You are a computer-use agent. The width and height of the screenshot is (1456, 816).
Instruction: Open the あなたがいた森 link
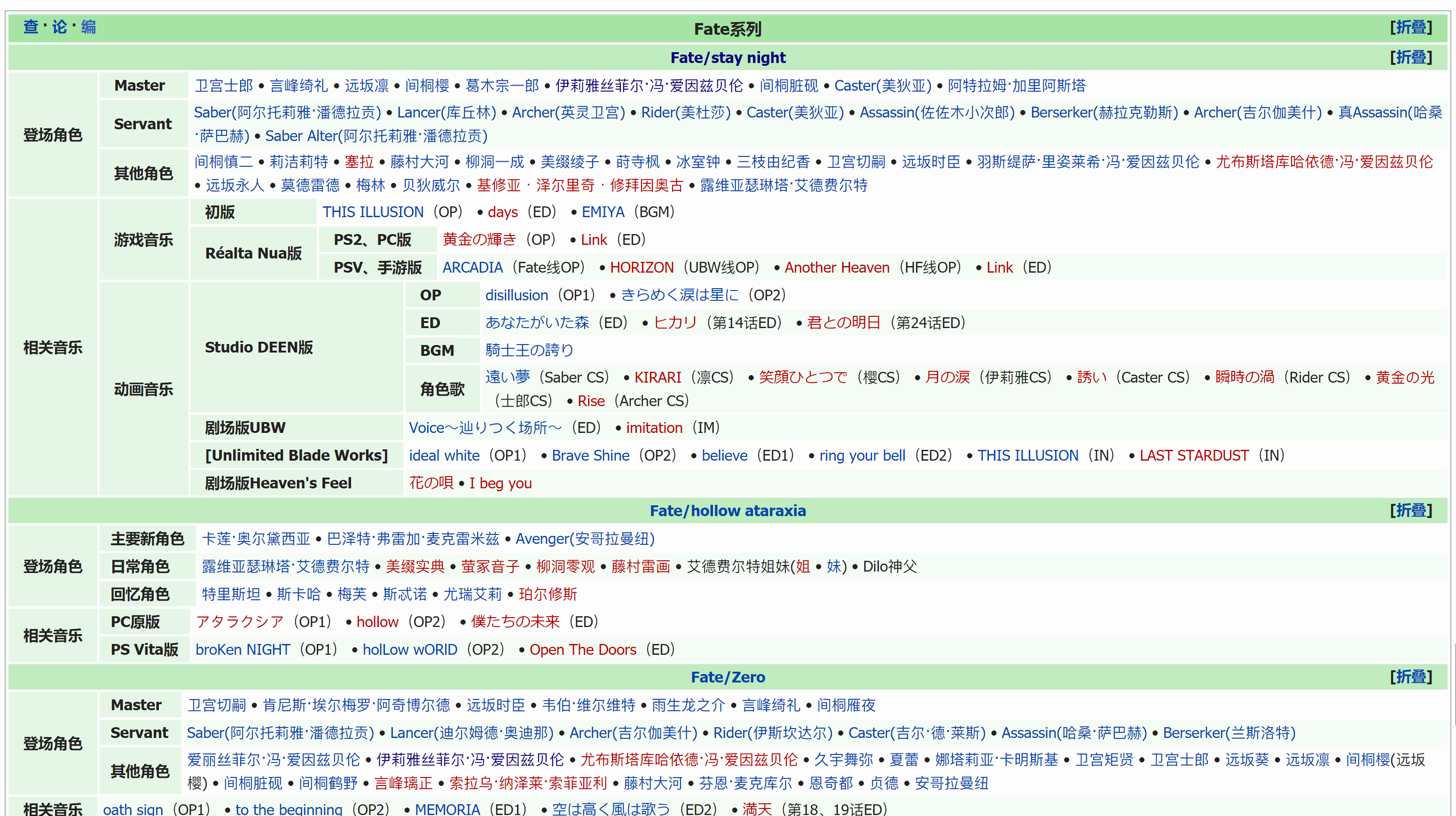point(537,323)
